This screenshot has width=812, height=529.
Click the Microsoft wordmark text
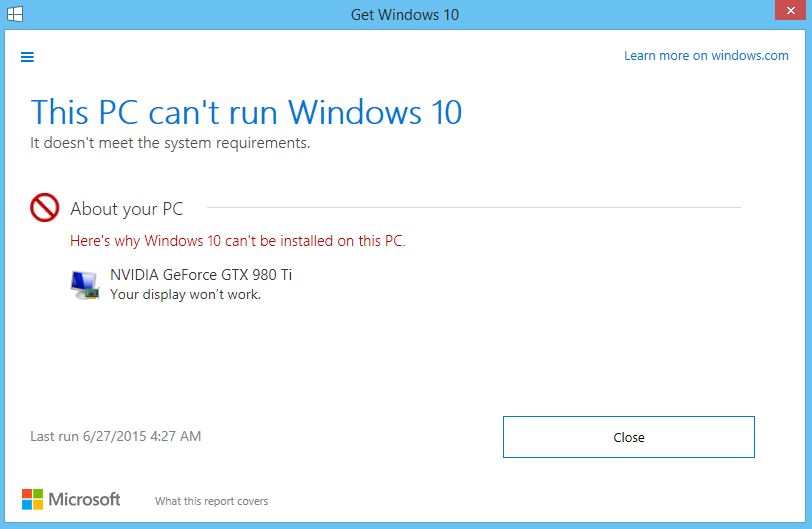84,499
